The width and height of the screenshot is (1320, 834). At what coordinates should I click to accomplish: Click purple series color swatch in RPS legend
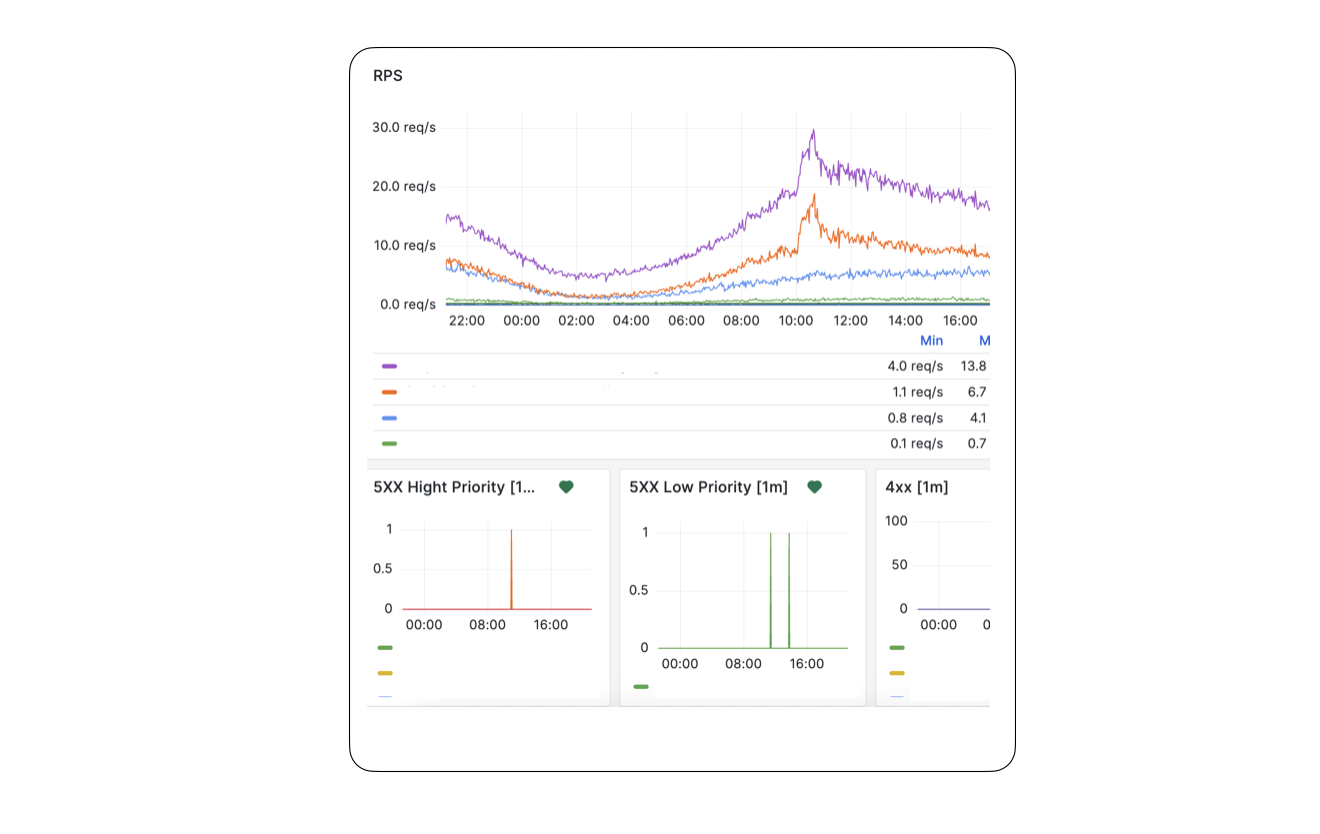(x=389, y=367)
